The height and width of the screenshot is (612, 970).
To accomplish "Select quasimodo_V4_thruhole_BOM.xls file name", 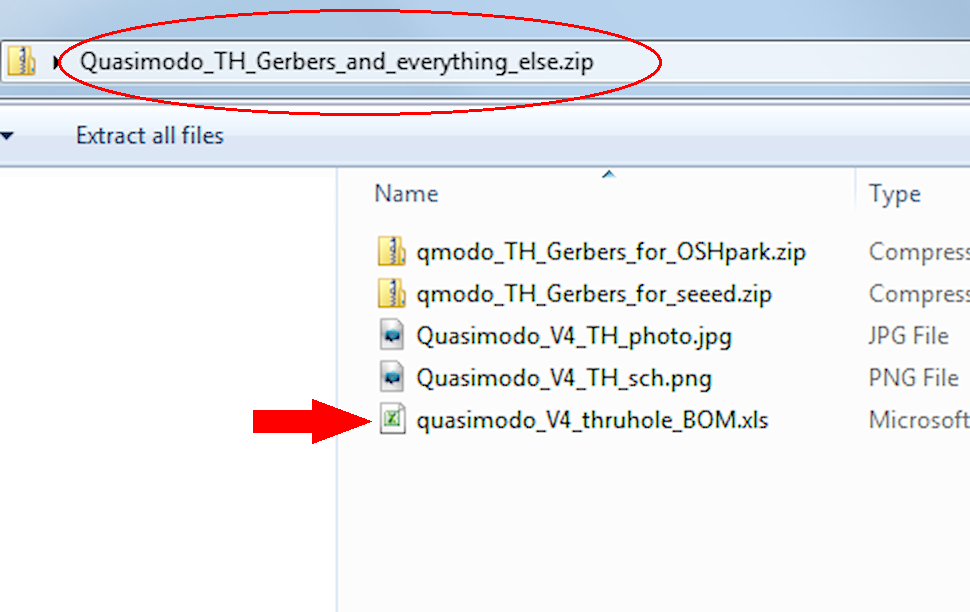I will point(592,420).
